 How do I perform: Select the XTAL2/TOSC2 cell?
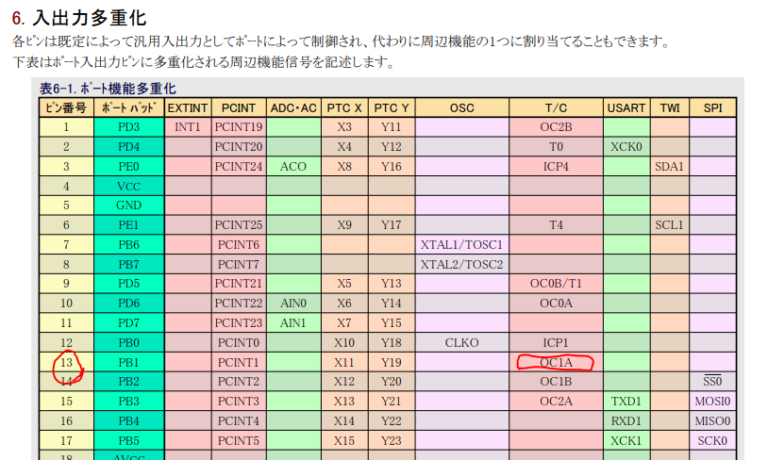tap(462, 264)
